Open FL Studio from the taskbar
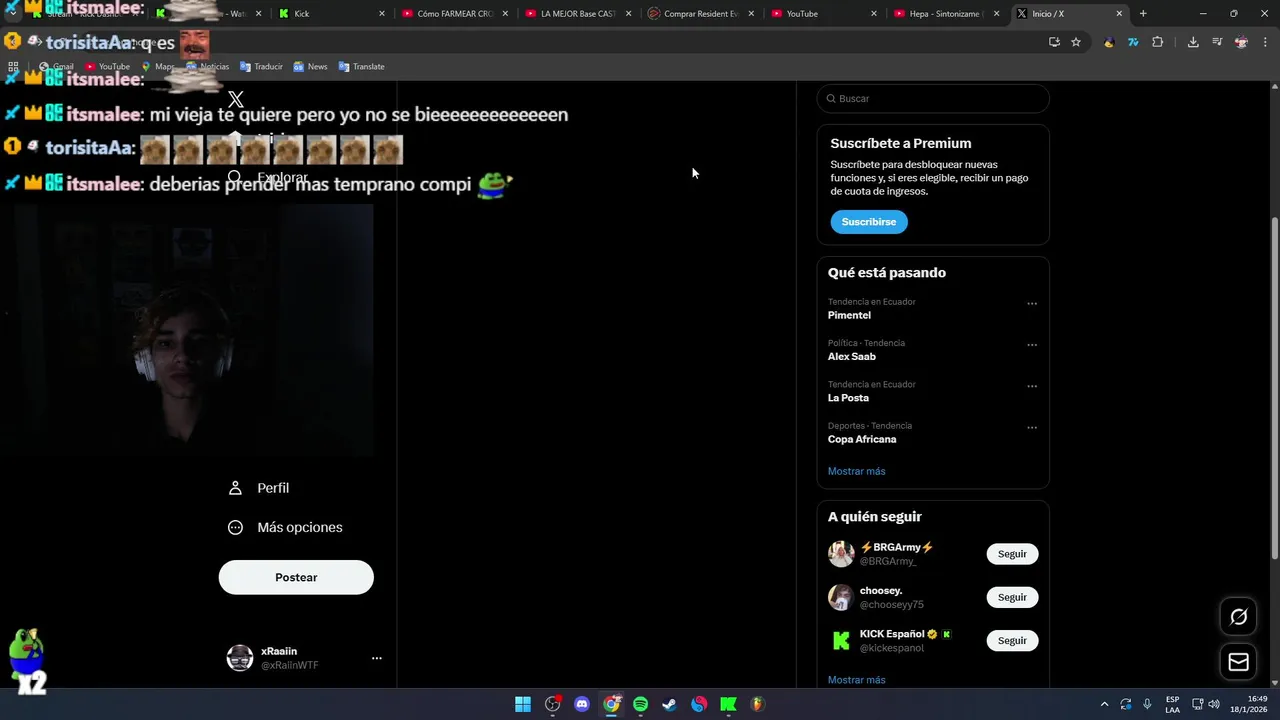 [758, 704]
